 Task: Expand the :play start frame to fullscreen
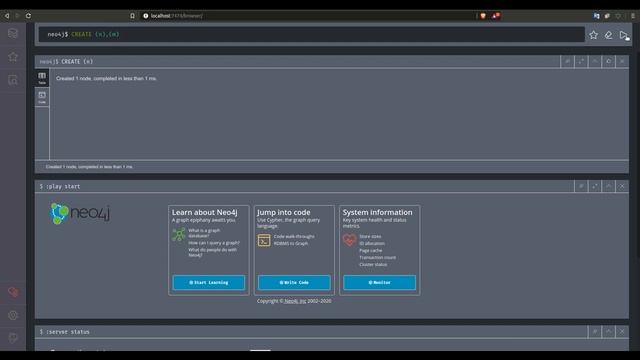[595, 186]
